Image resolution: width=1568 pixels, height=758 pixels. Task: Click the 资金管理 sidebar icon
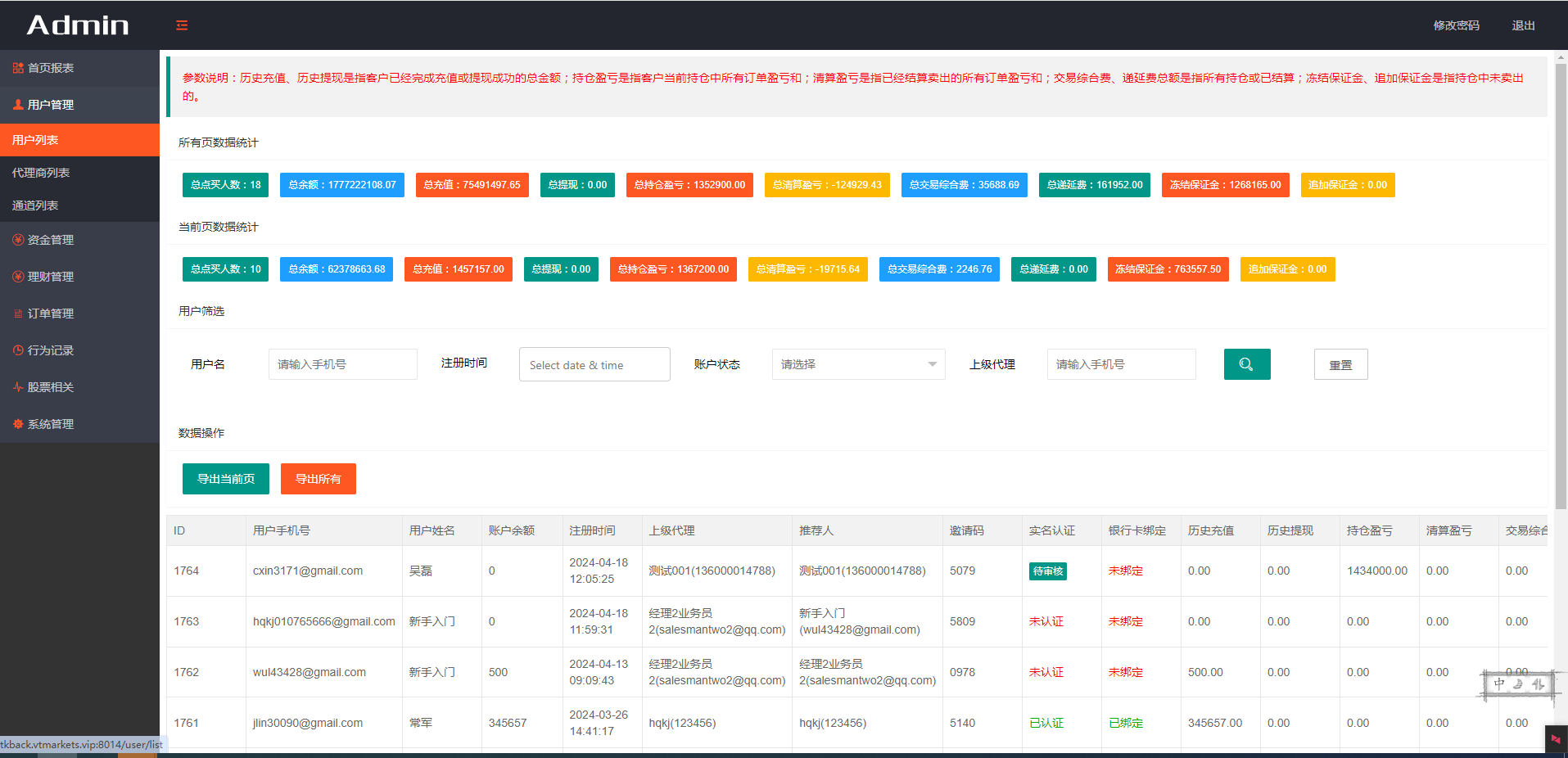(18, 240)
